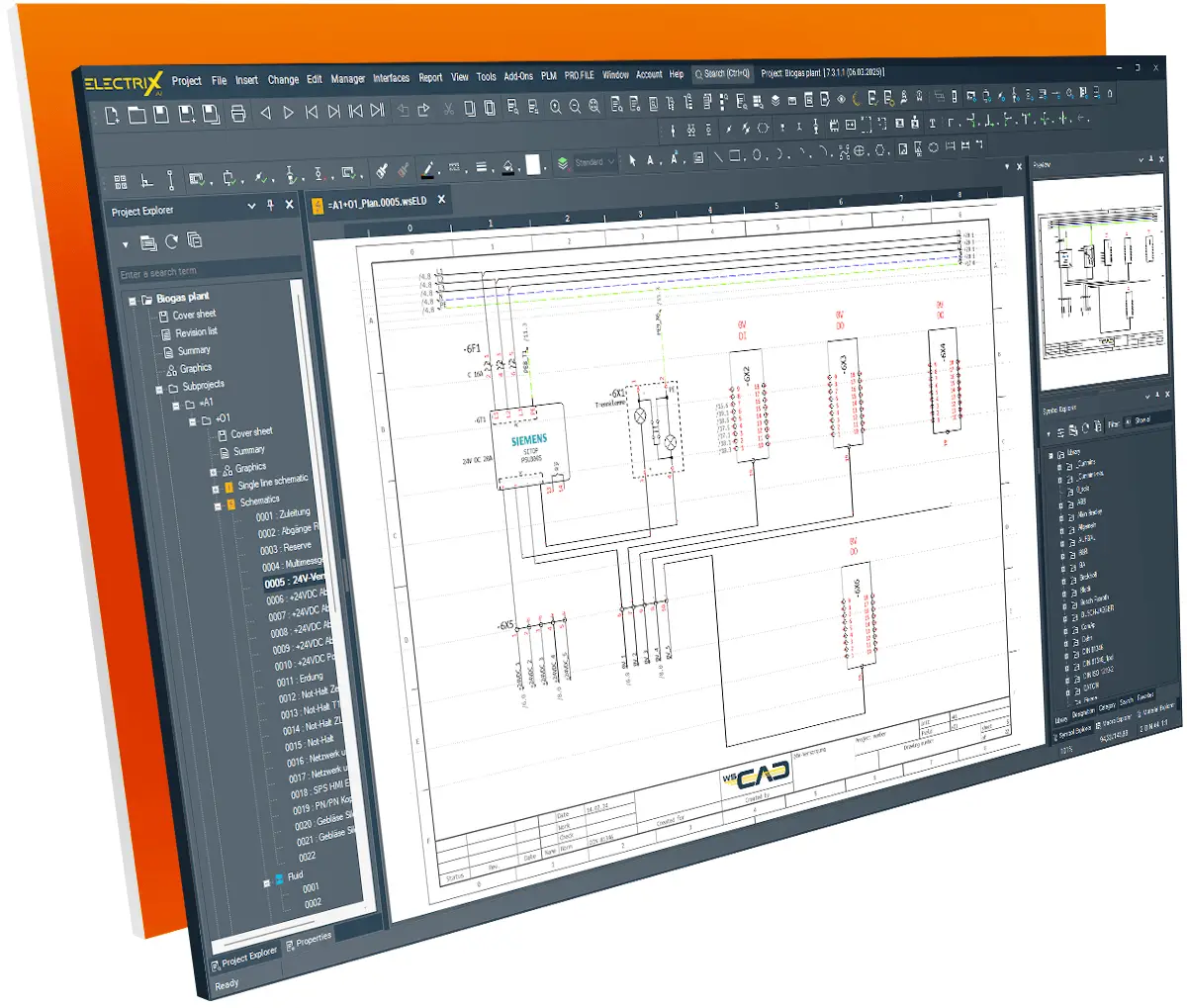1187x1008 pixels.
Task: Select page 0003 : Reserve
Action: pos(285,548)
